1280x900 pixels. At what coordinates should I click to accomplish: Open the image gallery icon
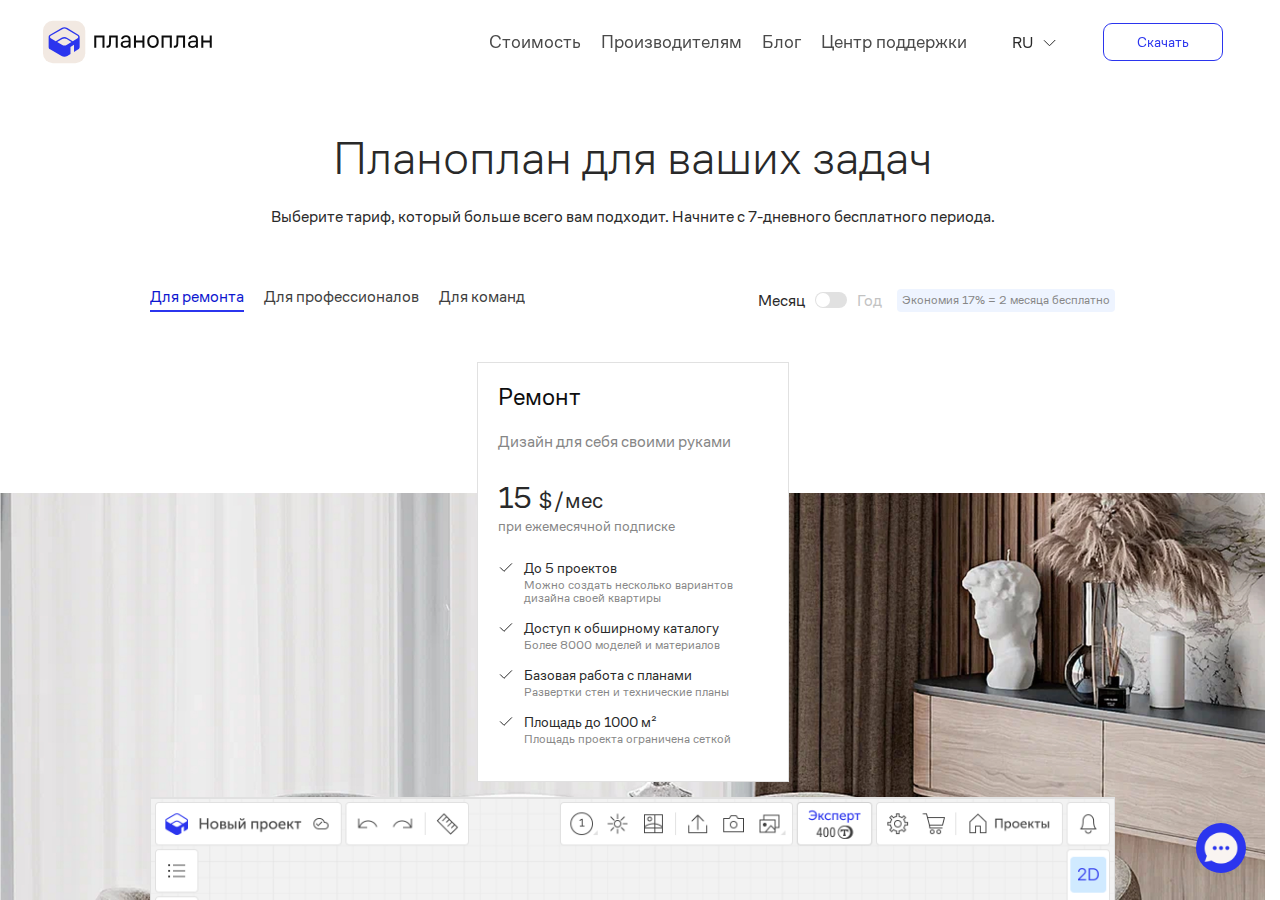click(x=769, y=824)
